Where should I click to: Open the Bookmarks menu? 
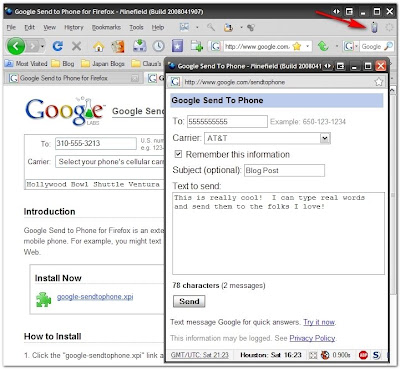(x=106, y=27)
